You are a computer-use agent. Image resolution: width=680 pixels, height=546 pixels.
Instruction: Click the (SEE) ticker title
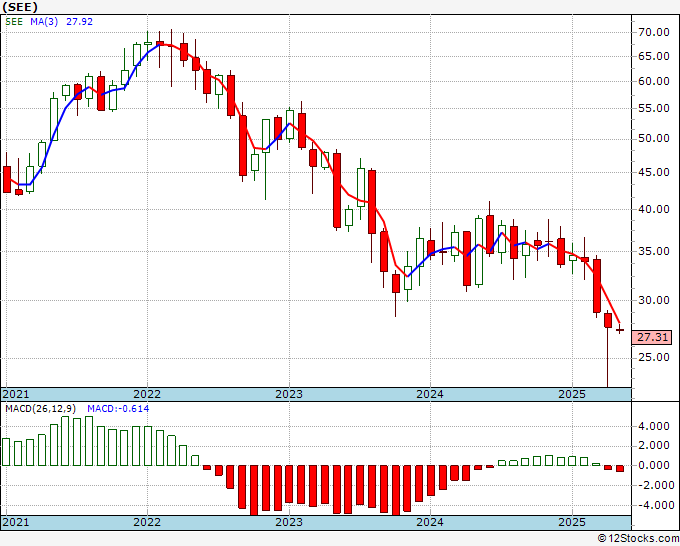[20, 7]
